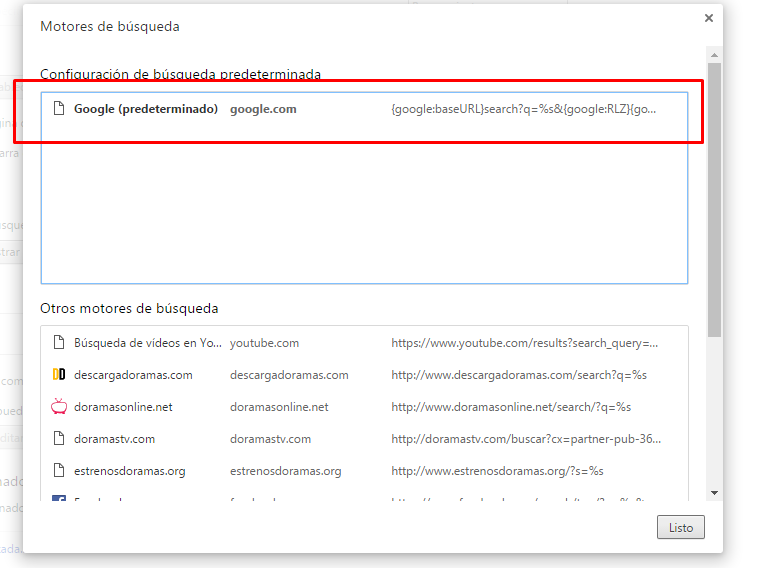This screenshot has width=761, height=568.
Task: Select the doramasonline.net engine name
Action: coord(123,407)
